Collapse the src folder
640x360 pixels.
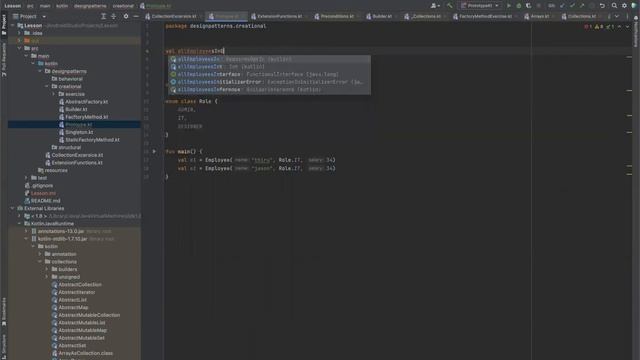(20, 48)
